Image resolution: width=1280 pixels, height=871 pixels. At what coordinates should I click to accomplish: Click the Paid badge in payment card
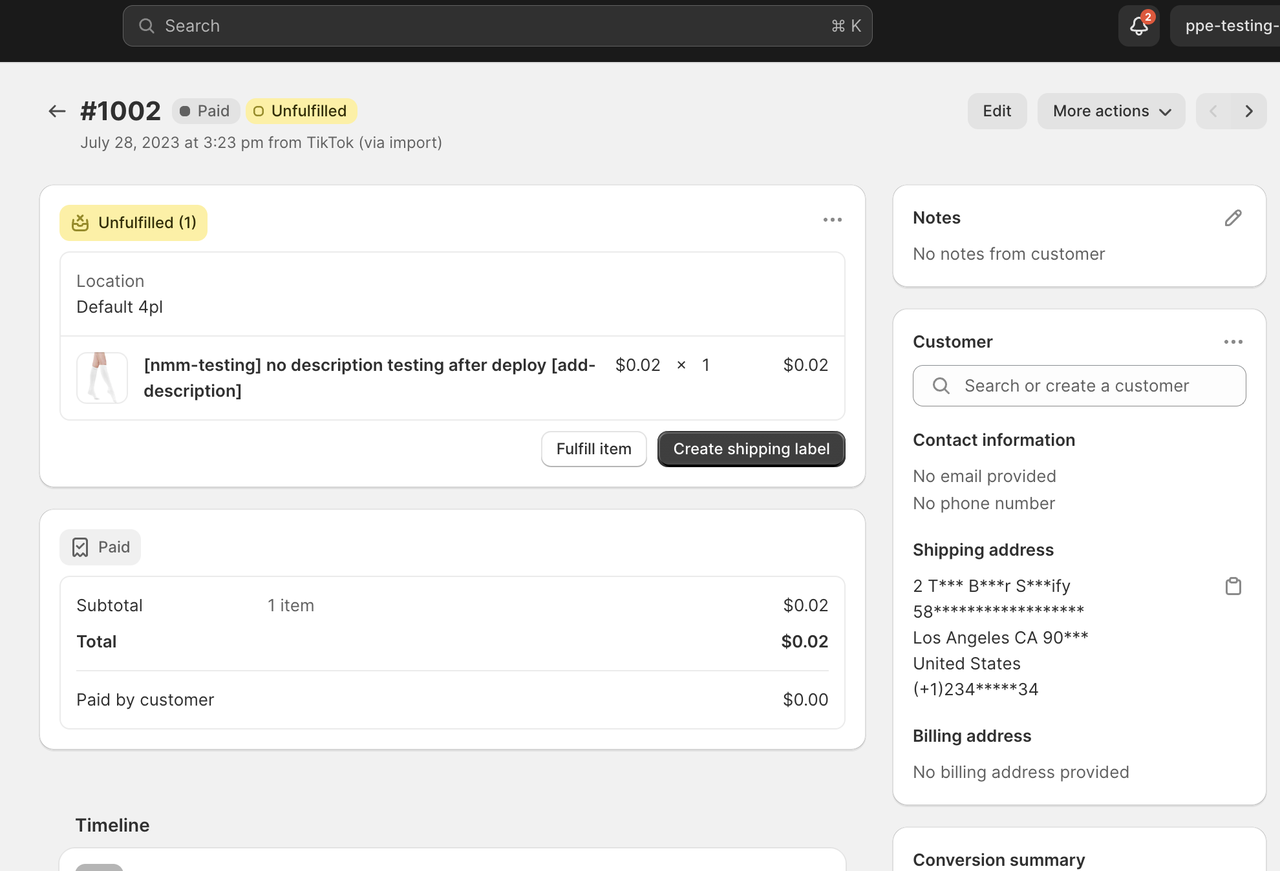(101, 547)
